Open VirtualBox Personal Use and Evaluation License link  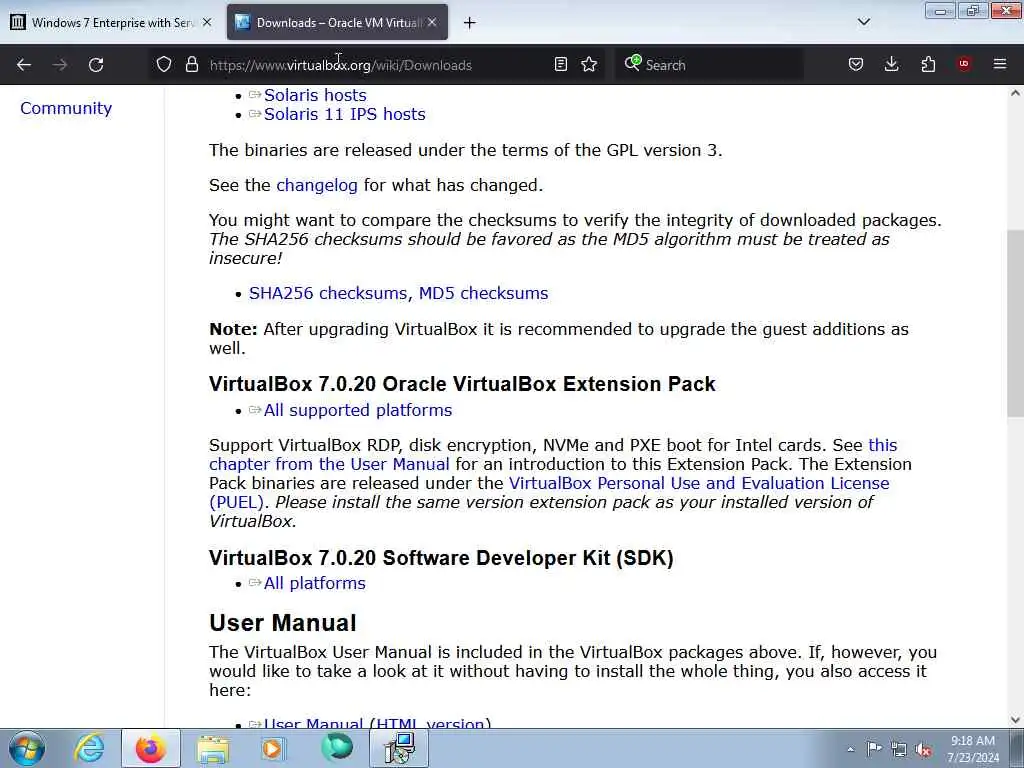click(x=699, y=483)
